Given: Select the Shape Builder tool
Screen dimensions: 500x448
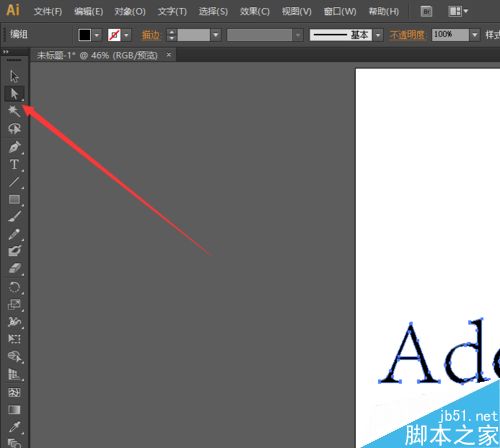Looking at the screenshot, I should click(x=14, y=357).
